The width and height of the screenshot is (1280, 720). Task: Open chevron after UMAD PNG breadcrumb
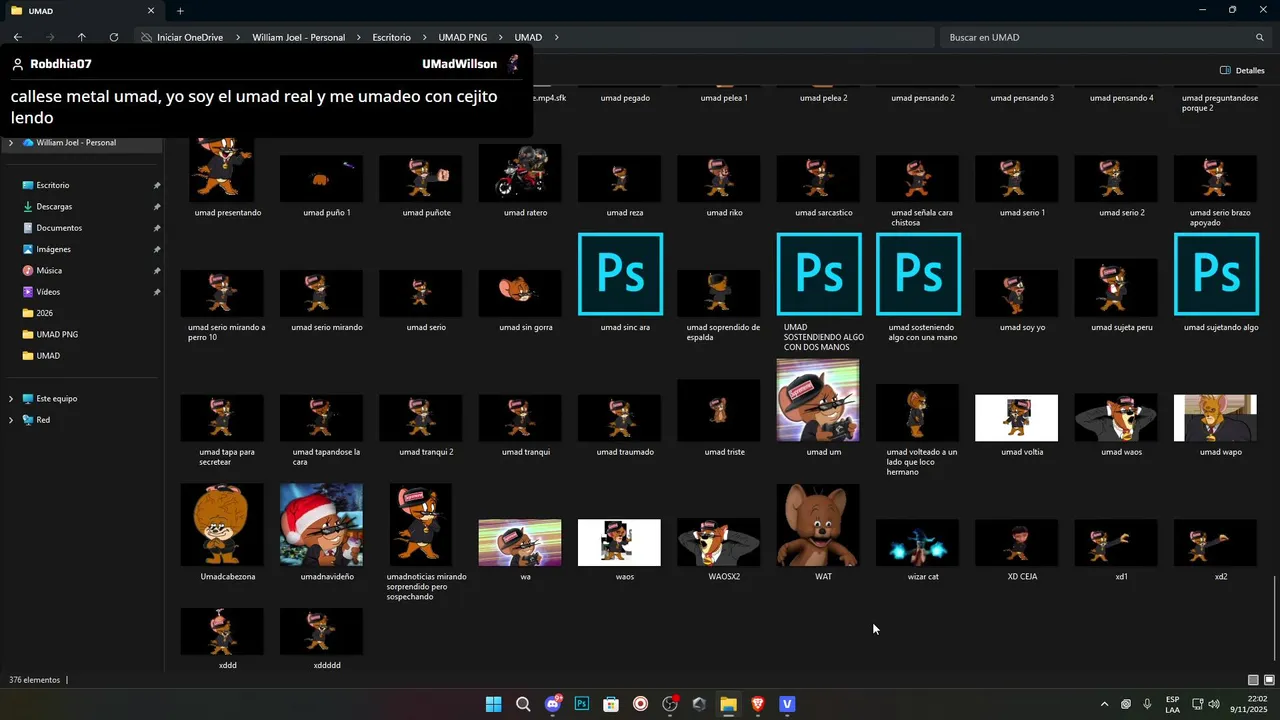tap(501, 37)
